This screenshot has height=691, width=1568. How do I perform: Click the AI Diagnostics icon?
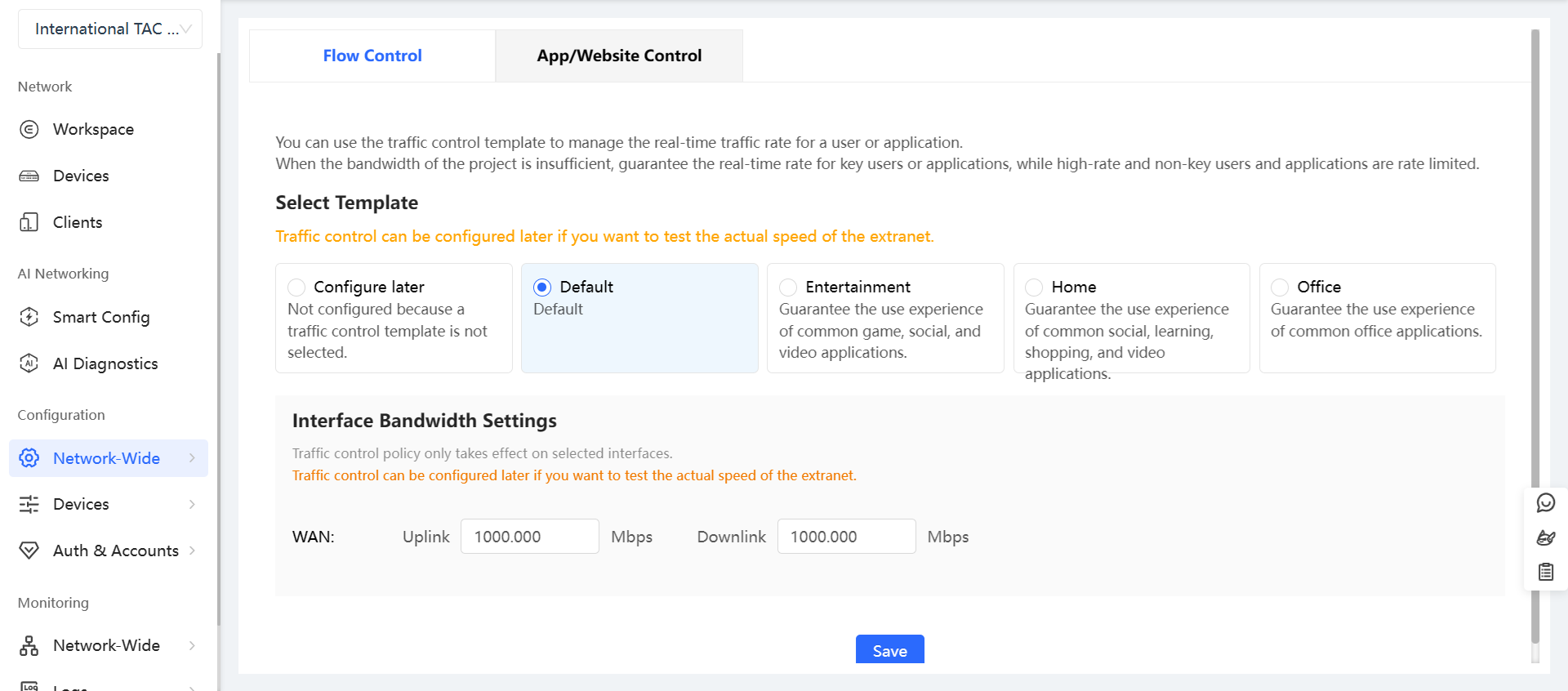click(x=29, y=363)
